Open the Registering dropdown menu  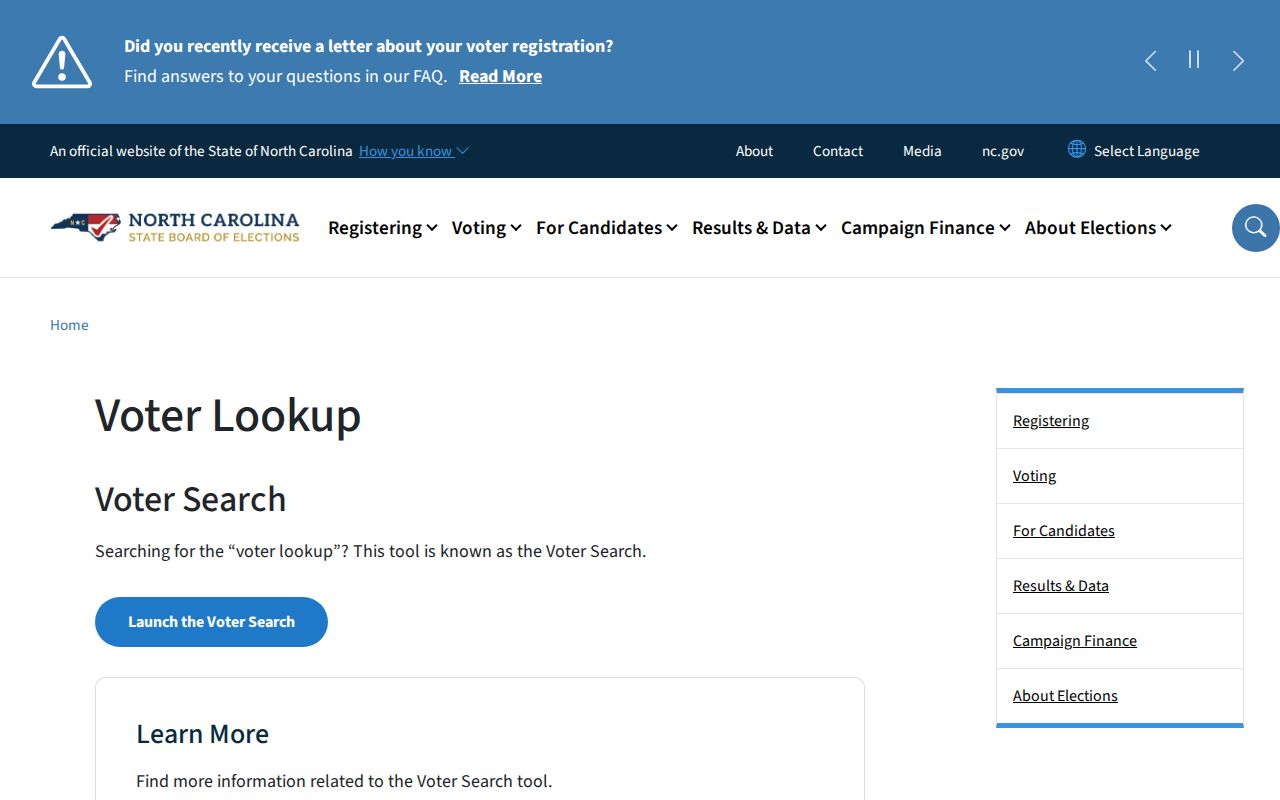coord(383,228)
